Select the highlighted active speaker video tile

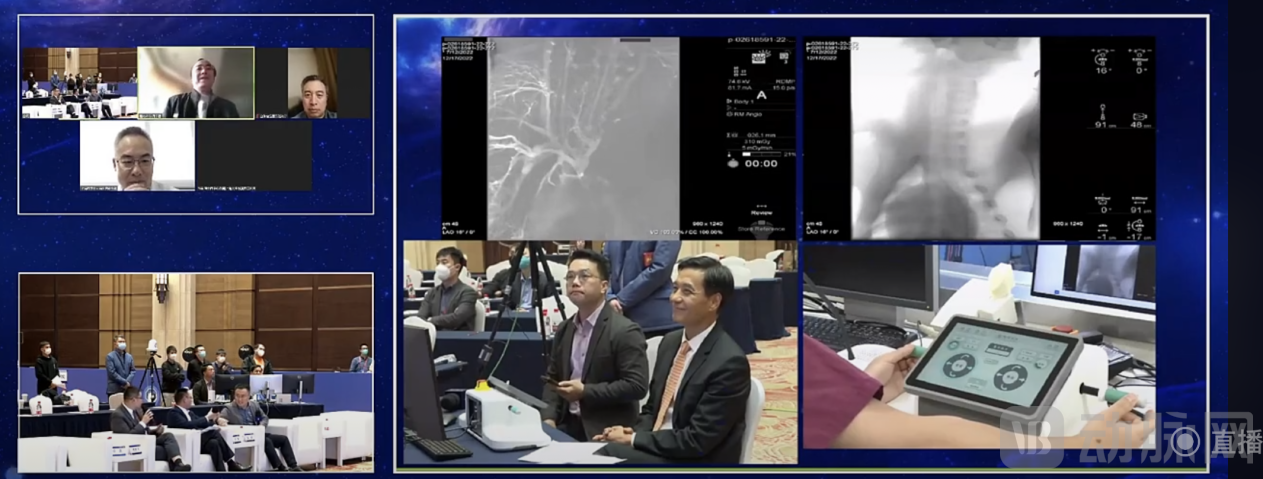pyautogui.click(x=195, y=83)
